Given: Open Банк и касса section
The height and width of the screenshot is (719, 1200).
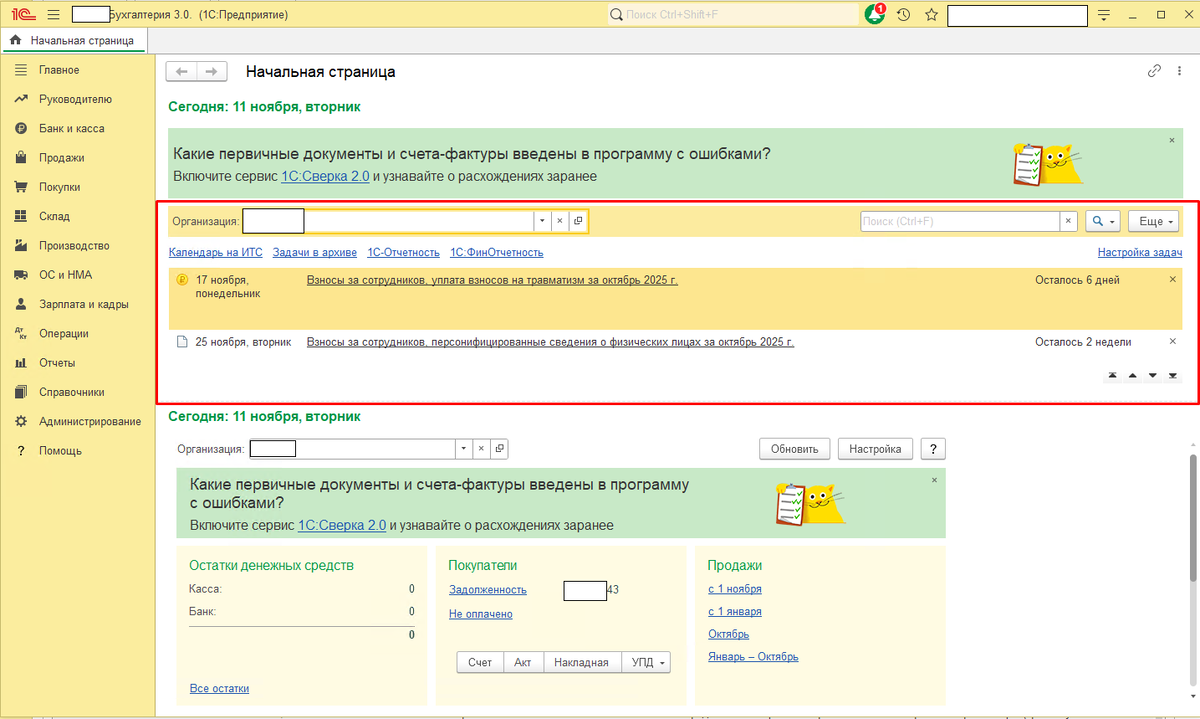Looking at the screenshot, I should [x=71, y=128].
